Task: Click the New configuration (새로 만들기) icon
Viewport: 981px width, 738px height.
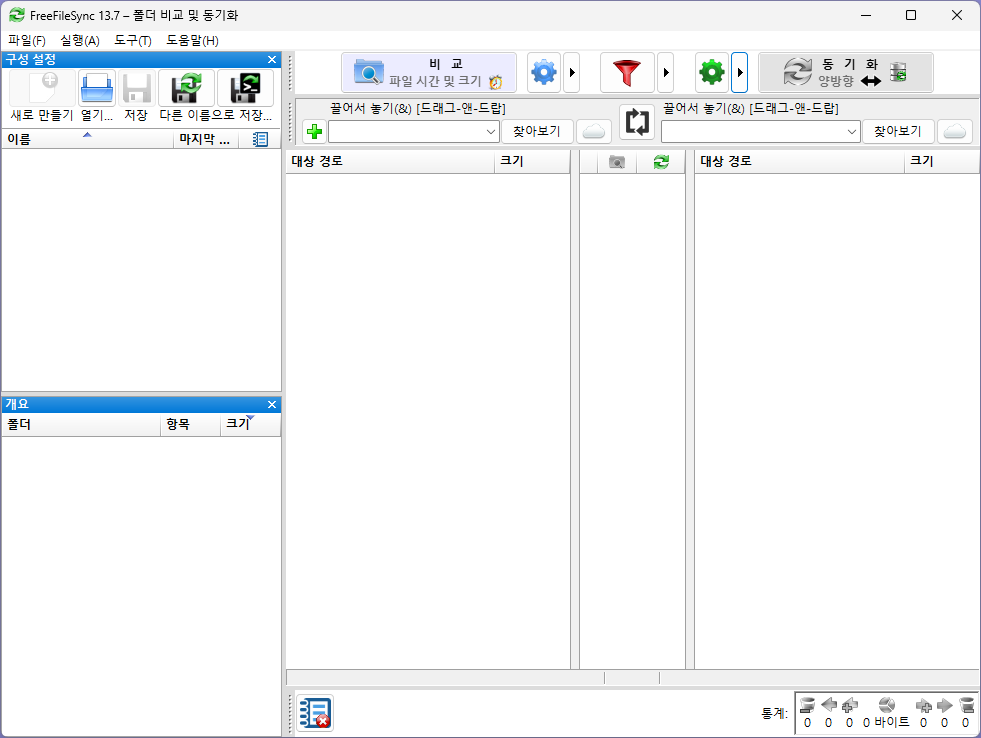Action: (x=42, y=88)
